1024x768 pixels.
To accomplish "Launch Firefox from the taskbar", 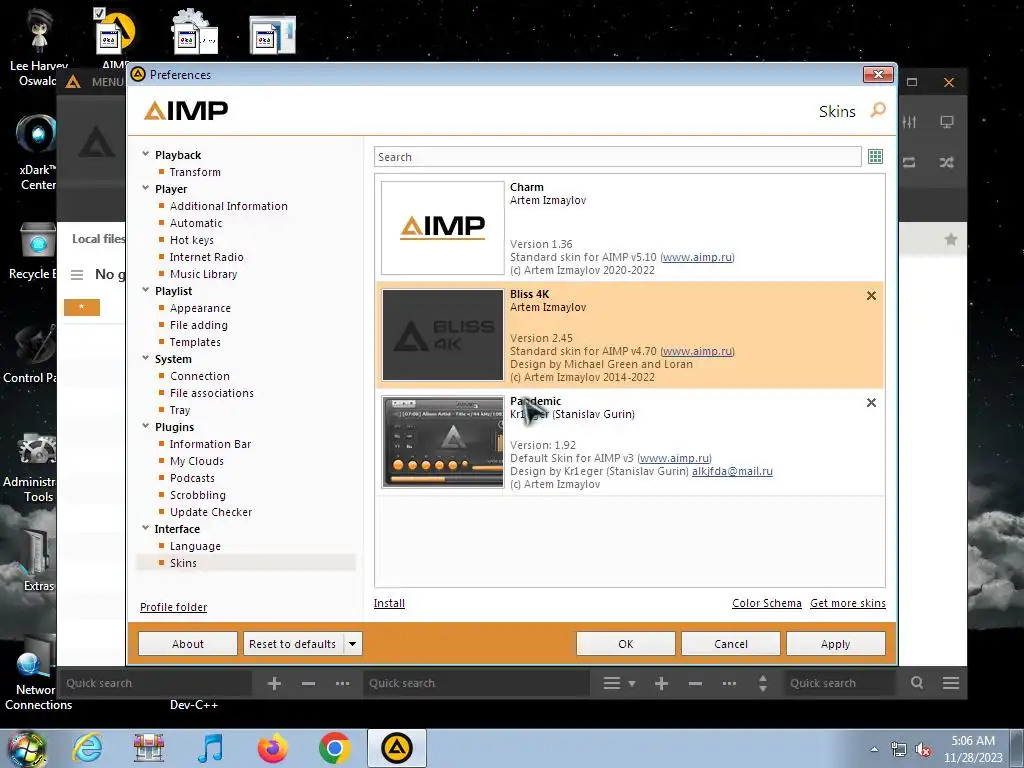I will (272, 748).
